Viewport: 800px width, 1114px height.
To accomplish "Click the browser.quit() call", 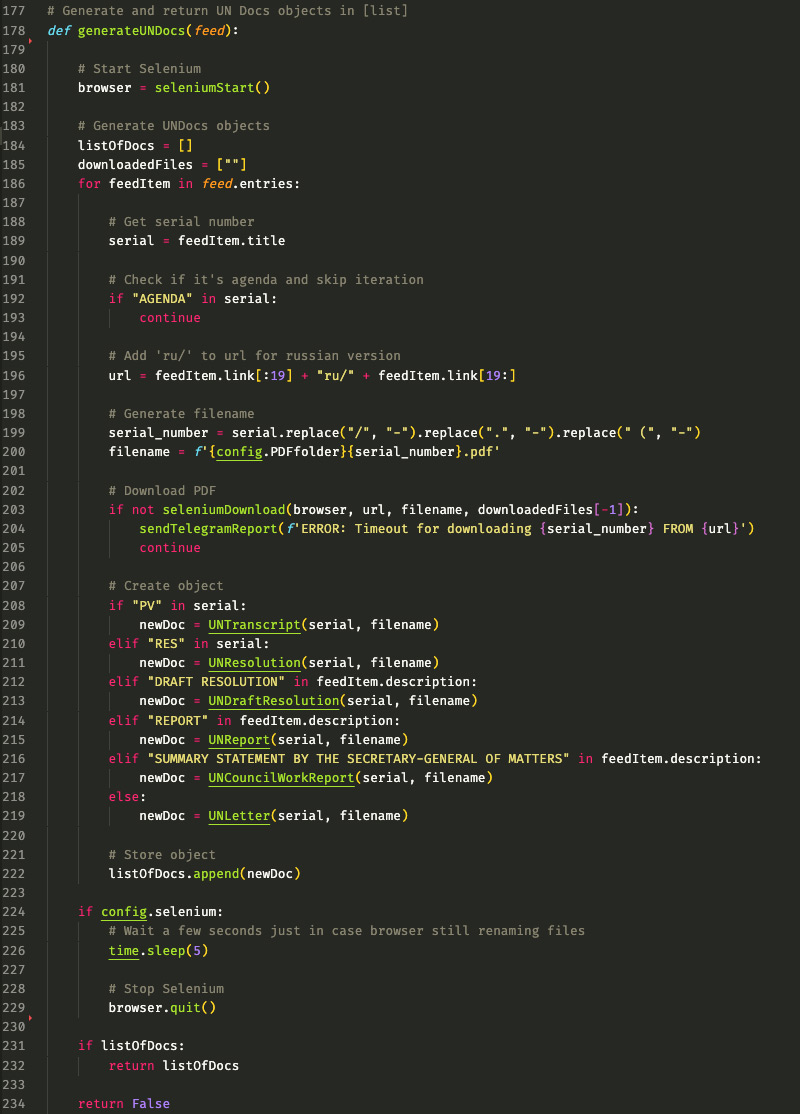I will [x=162, y=1007].
